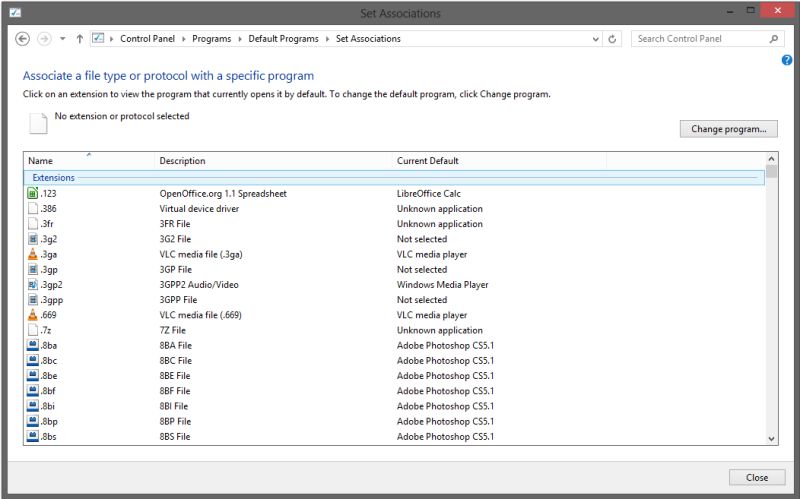Select 'Windows Media Player' default entry
The width and height of the screenshot is (800, 499).
pos(442,285)
